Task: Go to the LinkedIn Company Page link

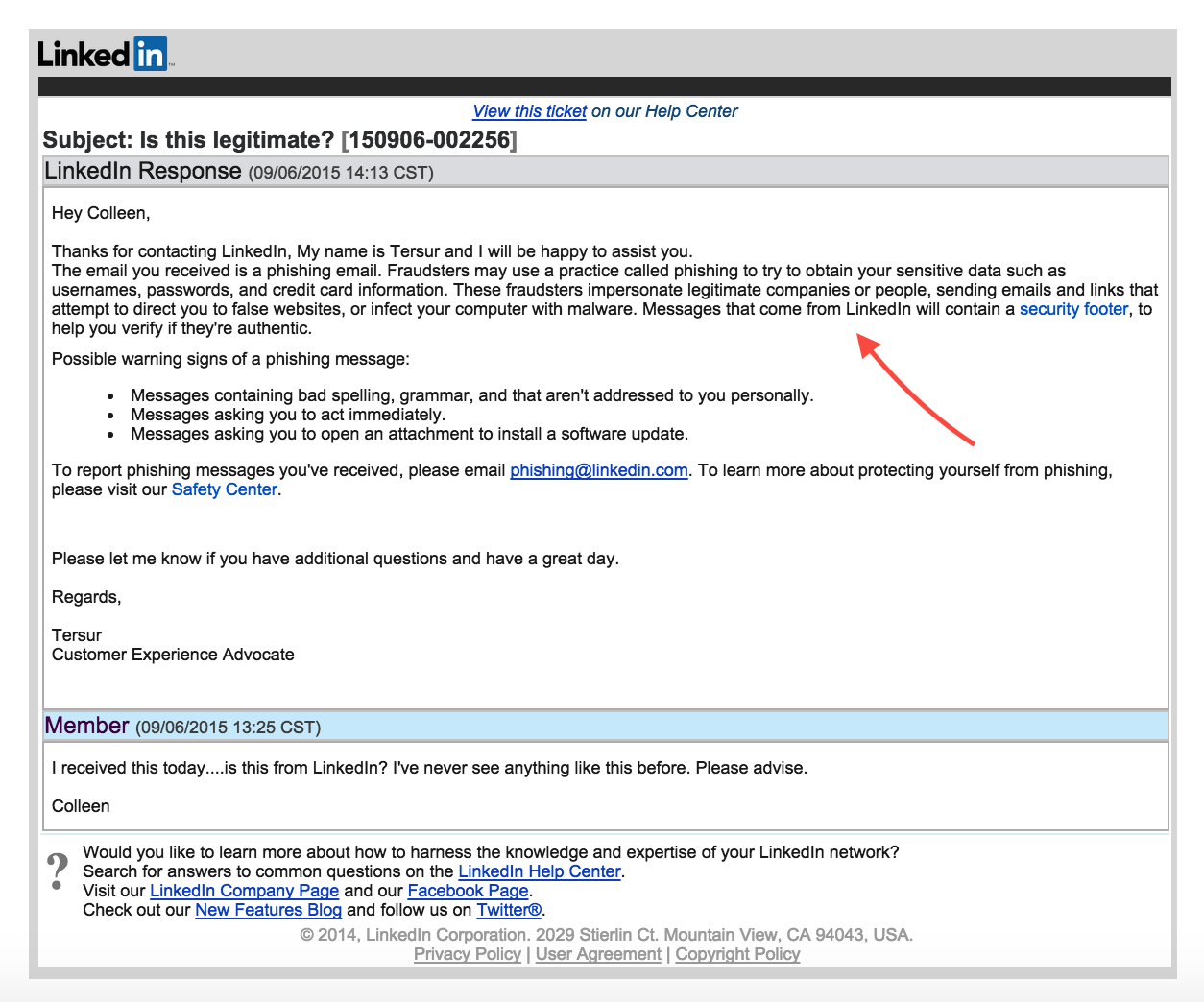Action: [245, 891]
